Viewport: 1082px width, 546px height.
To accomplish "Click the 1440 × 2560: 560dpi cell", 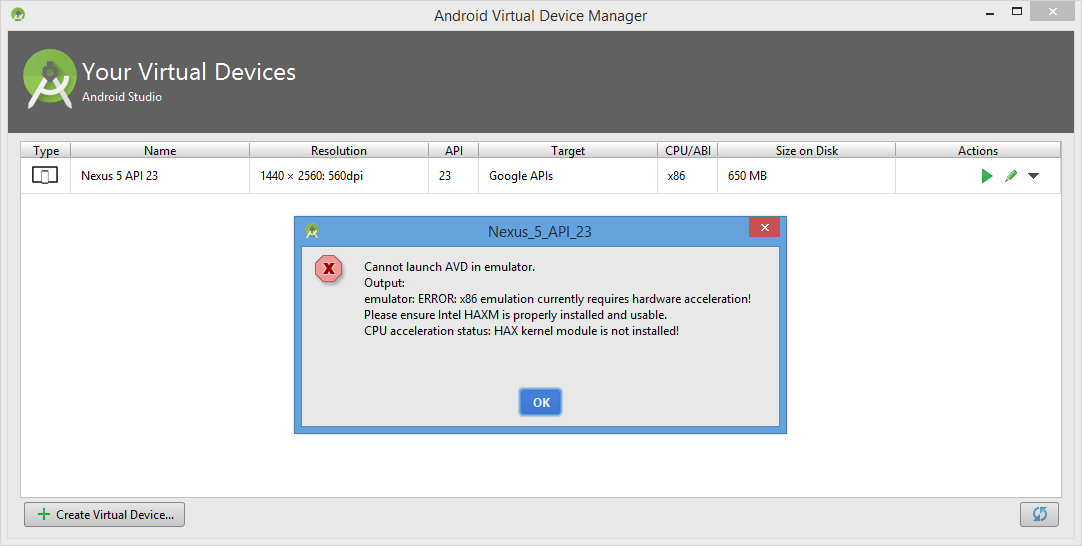I will pos(339,176).
